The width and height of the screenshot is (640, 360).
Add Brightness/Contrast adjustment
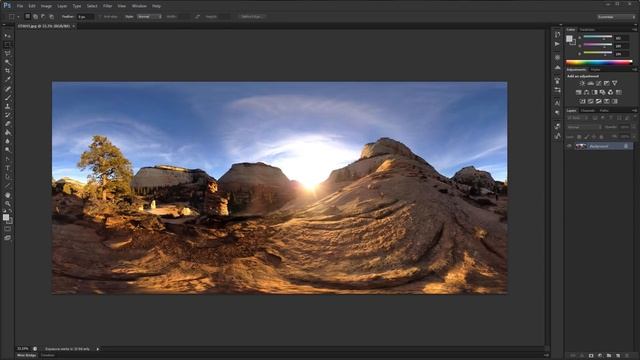(x=582, y=83)
